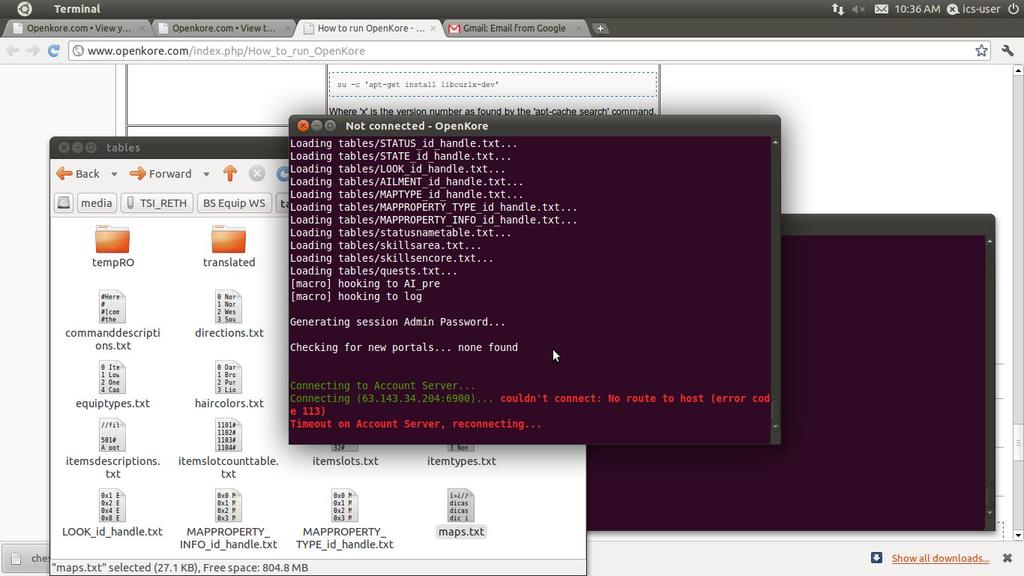Open the messaging envelope indicator menu
The width and height of the screenshot is (1024, 576).
(x=880, y=8)
